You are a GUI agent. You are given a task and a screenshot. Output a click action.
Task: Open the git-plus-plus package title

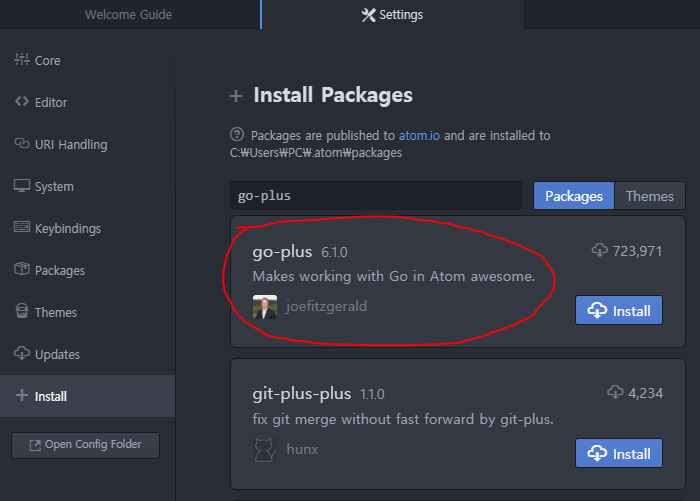(x=302, y=394)
